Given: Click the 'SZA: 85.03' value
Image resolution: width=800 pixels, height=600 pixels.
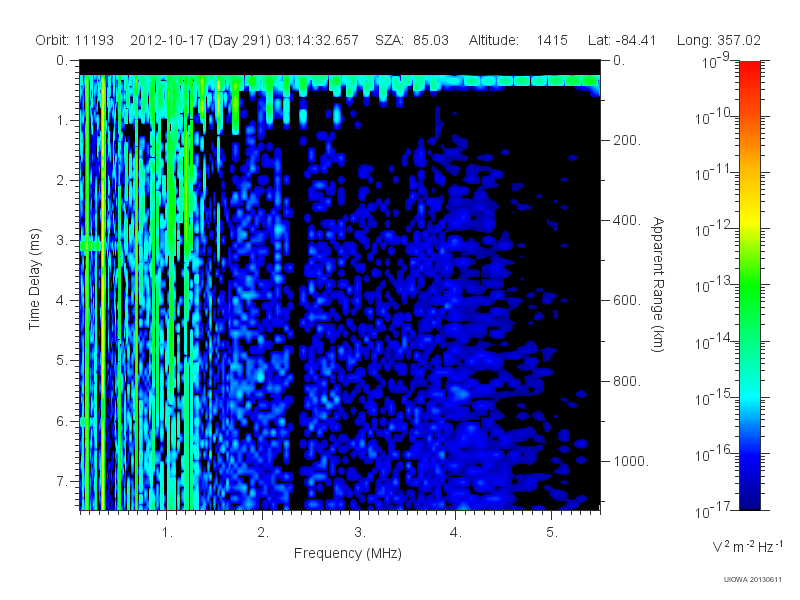Looking at the screenshot, I should [412, 40].
